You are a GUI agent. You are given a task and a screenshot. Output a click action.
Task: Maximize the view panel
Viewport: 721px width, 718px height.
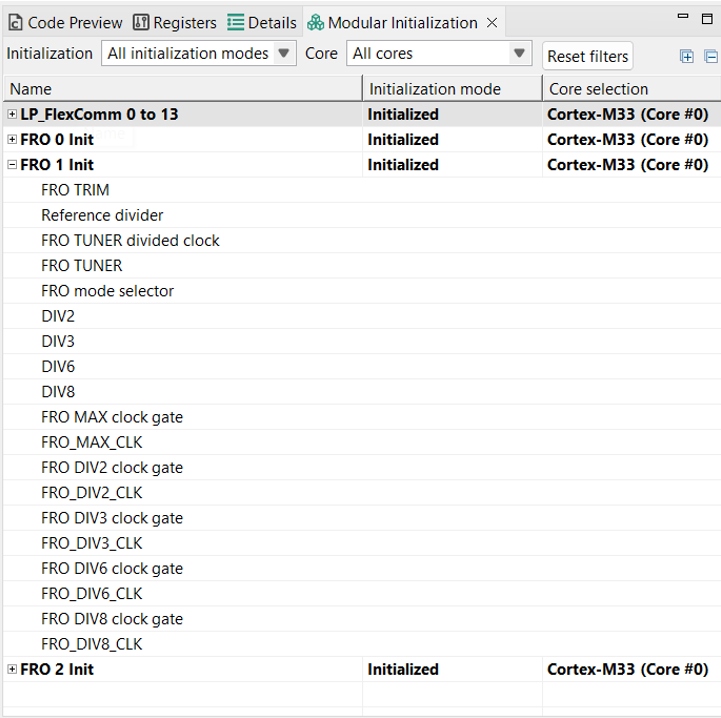[x=708, y=18]
